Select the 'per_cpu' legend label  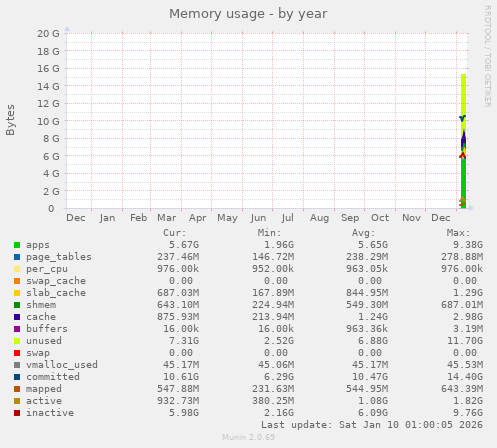point(47,269)
